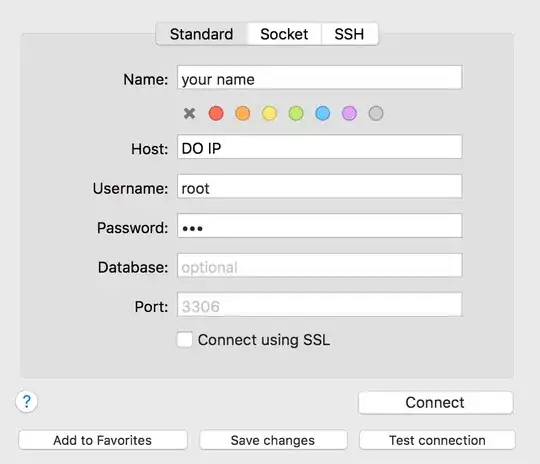Screen dimensions: 540x464
Task: Click the Connect button
Action: coord(436,402)
